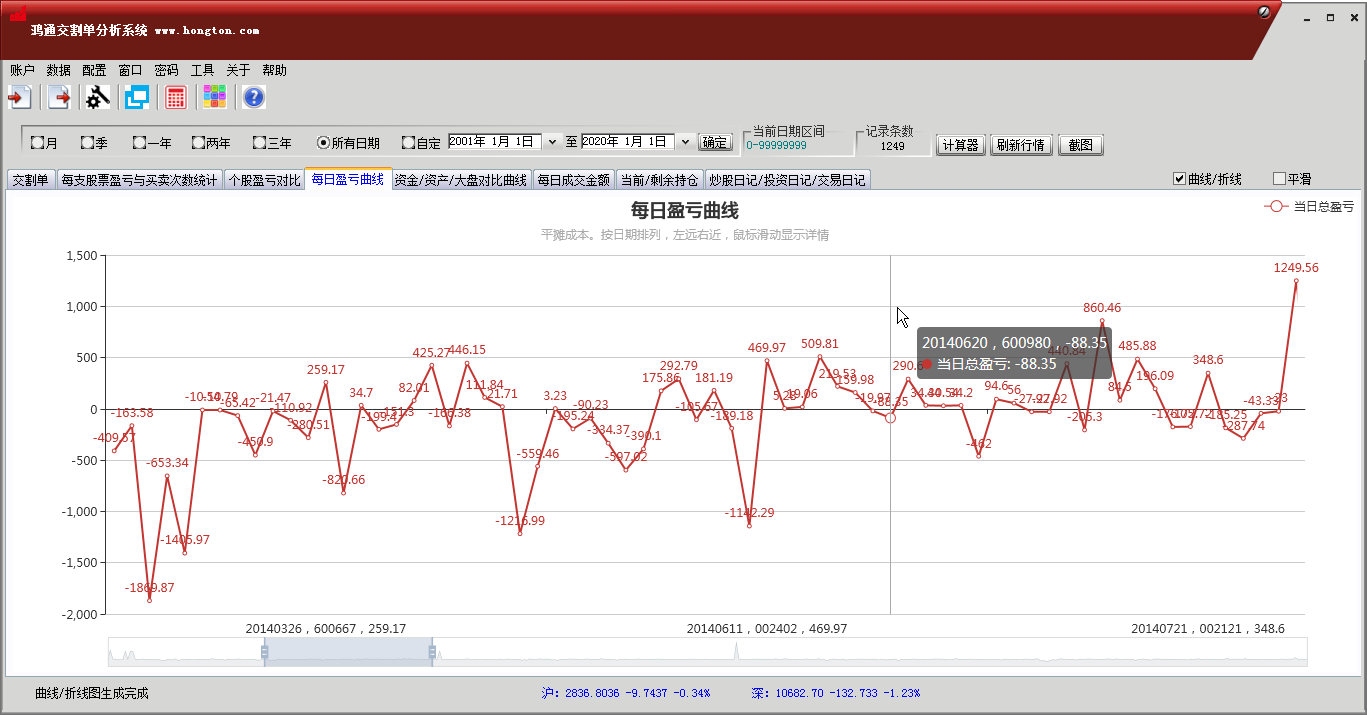The height and width of the screenshot is (715, 1367).
Task: Open the 帮助 menu
Action: point(274,70)
